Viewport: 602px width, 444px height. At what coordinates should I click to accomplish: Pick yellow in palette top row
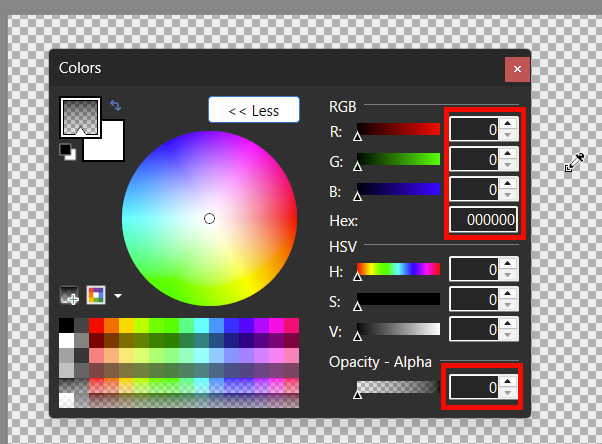click(x=126, y=325)
